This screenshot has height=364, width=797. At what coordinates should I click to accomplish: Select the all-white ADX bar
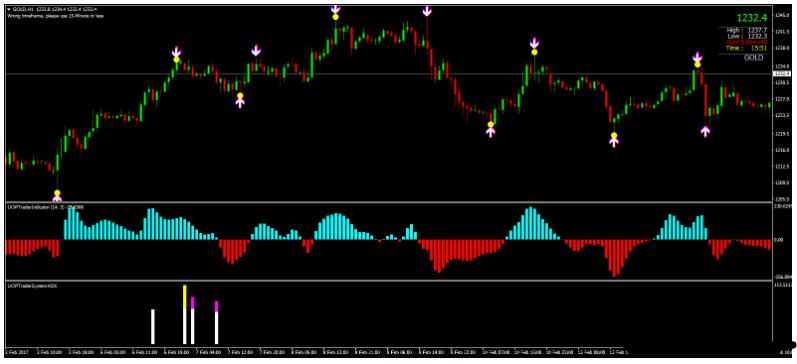click(x=153, y=326)
